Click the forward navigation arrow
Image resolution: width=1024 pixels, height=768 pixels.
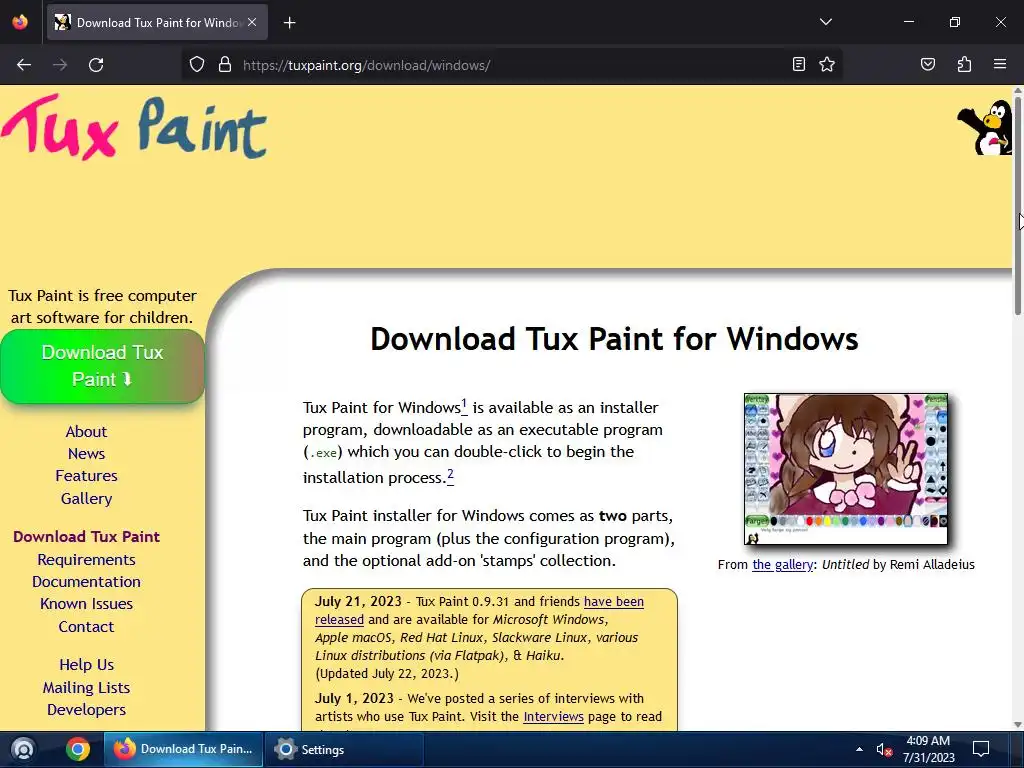(x=60, y=65)
